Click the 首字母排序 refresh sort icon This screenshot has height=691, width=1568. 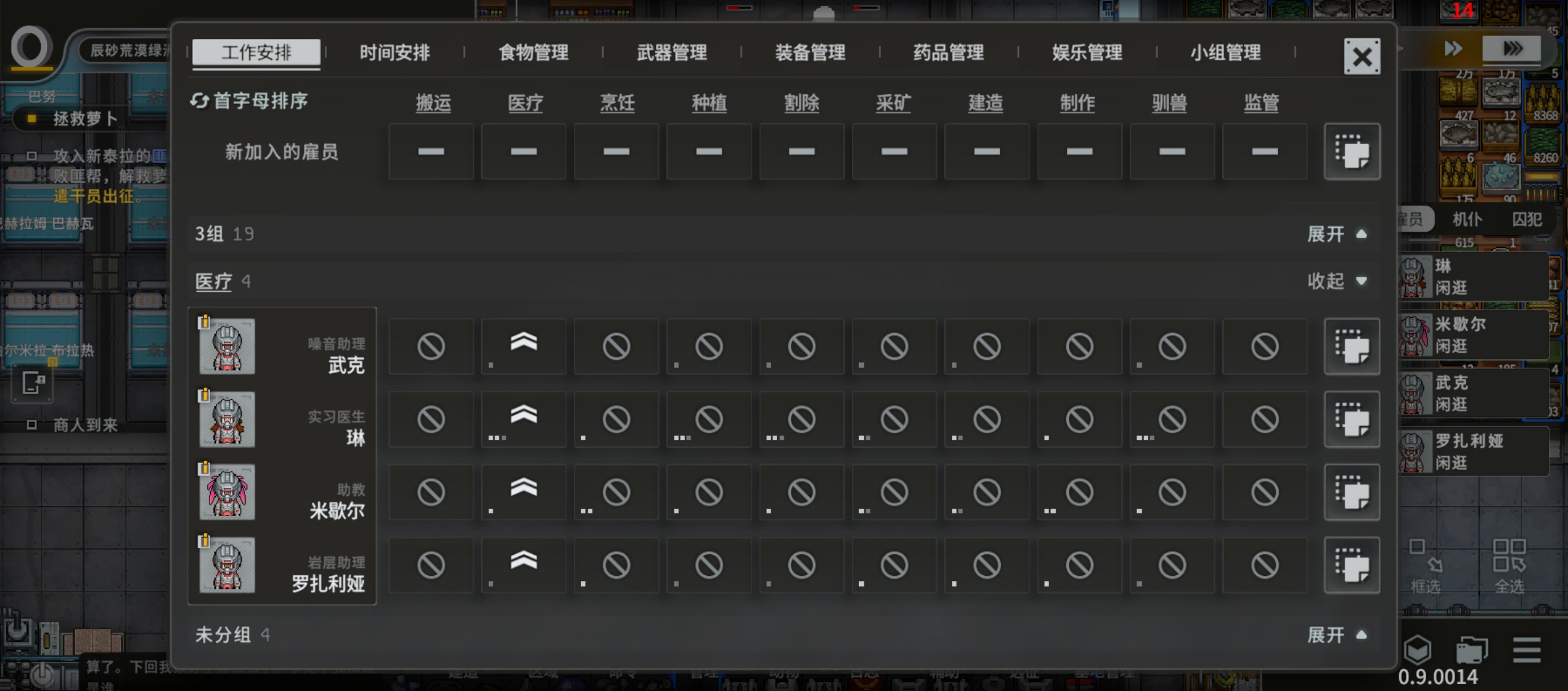coord(199,101)
